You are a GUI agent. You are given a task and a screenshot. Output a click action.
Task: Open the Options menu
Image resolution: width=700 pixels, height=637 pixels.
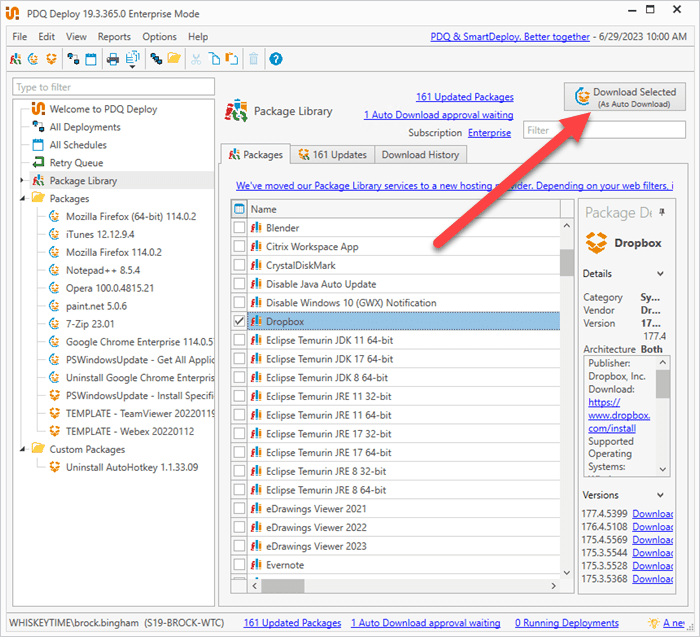click(159, 37)
